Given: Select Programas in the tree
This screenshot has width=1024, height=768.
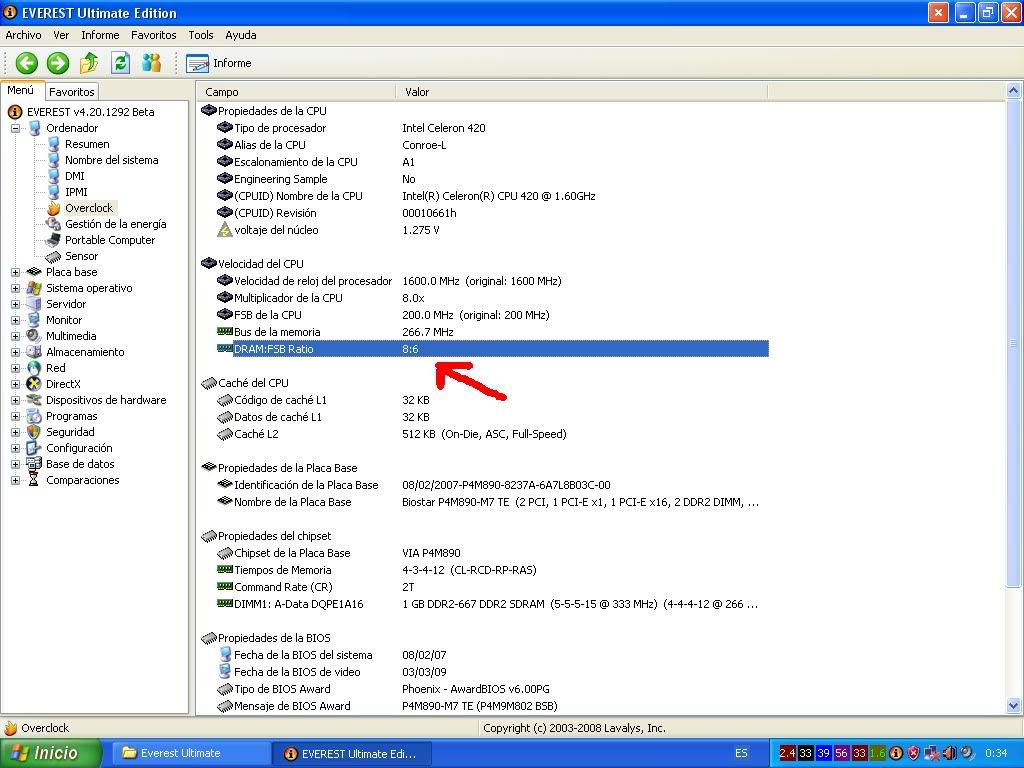Looking at the screenshot, I should coord(71,416).
